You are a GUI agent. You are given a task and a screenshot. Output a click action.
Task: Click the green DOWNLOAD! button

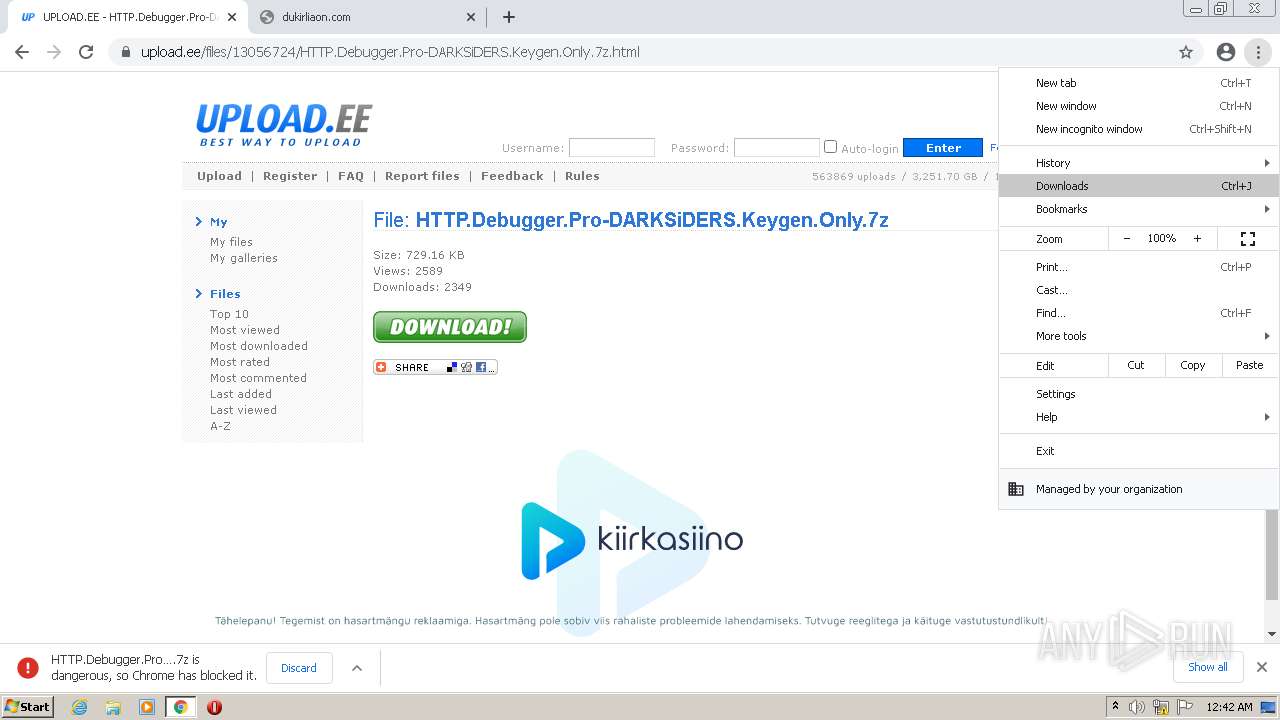pos(450,327)
